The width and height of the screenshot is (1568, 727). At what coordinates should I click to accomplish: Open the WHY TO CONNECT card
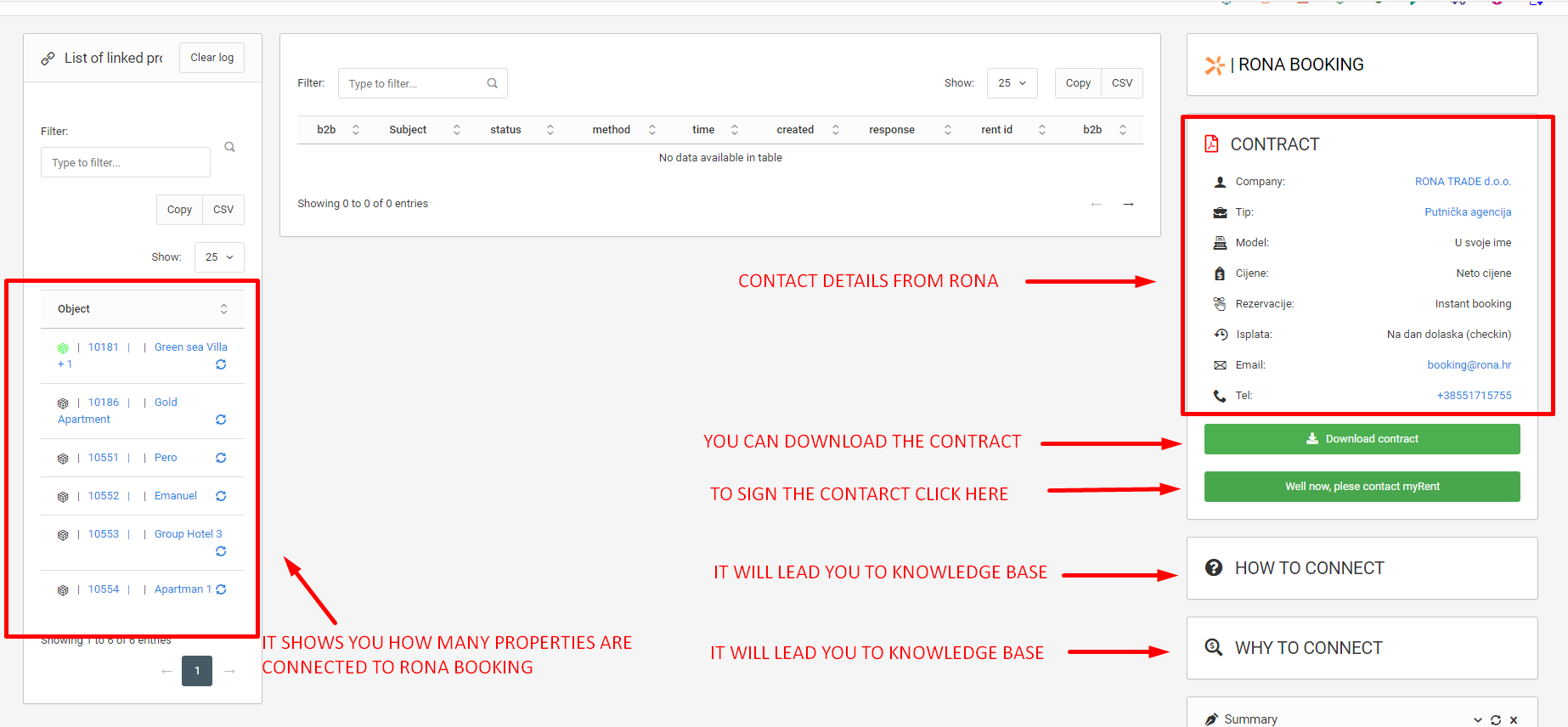tap(1362, 648)
